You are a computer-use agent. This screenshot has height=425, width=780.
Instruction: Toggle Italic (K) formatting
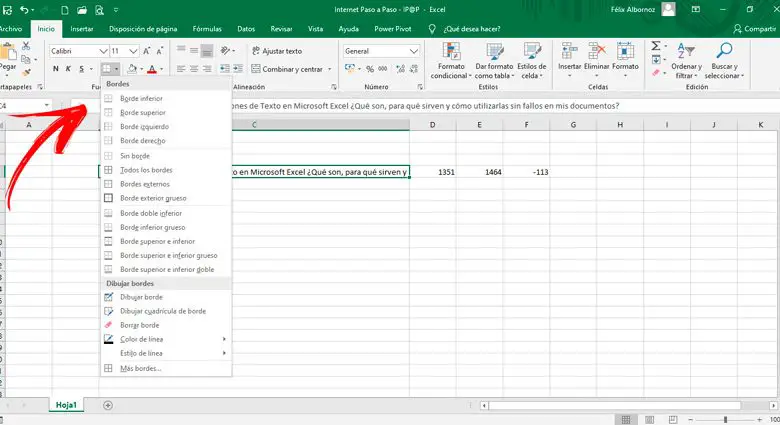(68, 69)
